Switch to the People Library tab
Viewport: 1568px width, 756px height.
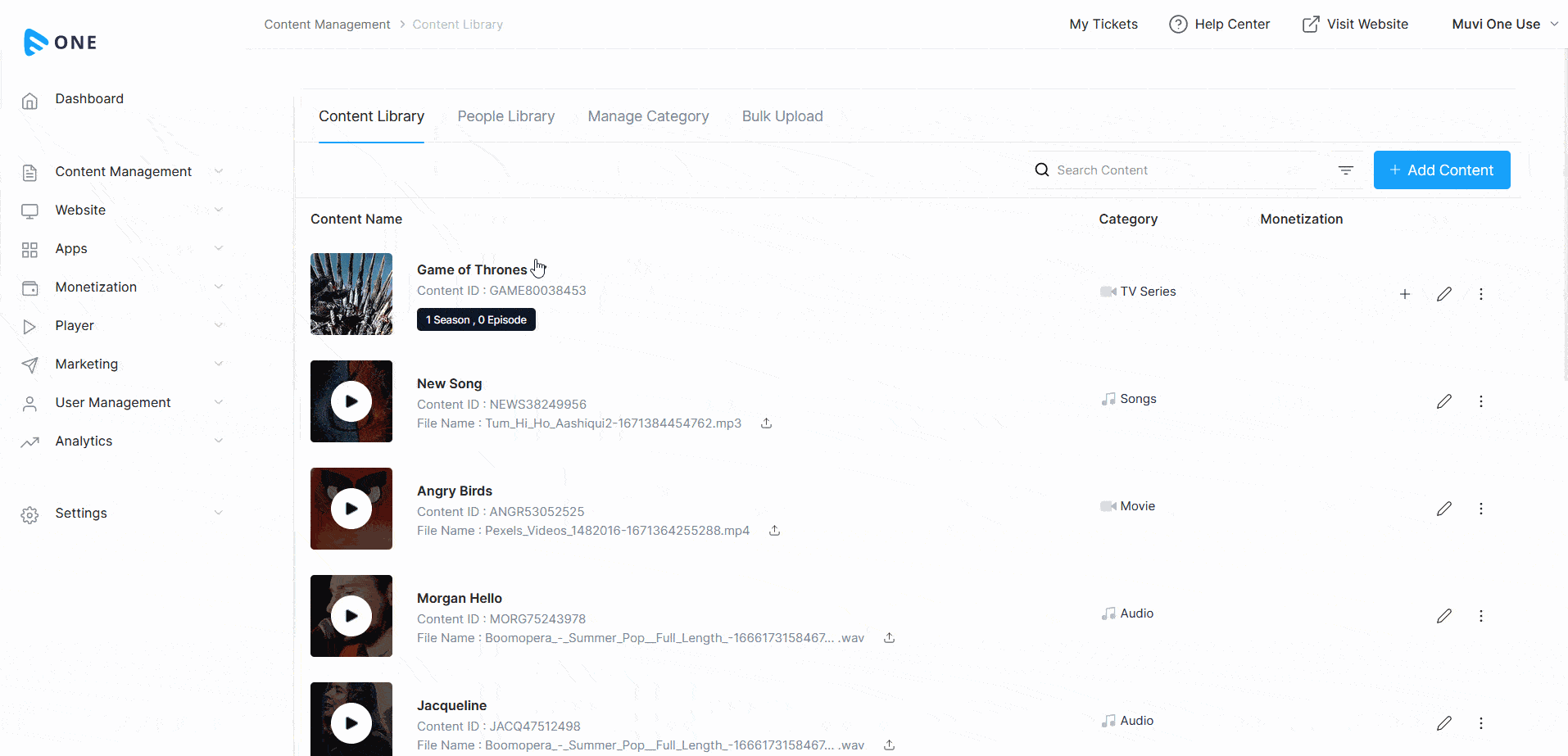tap(505, 116)
